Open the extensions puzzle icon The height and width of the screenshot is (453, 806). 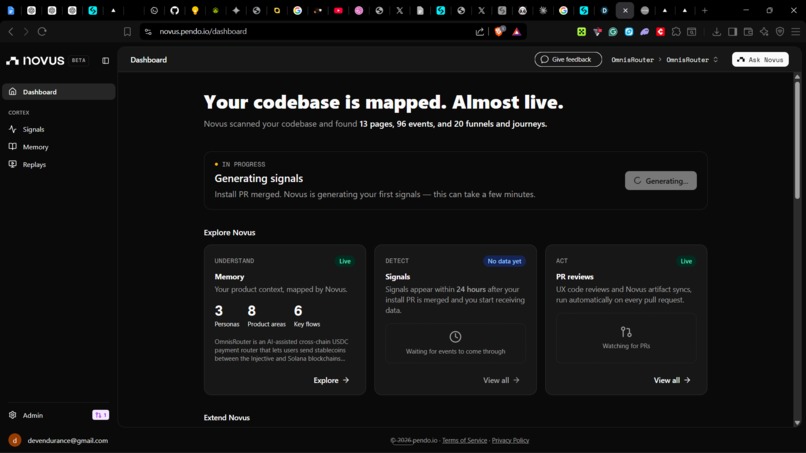676,31
